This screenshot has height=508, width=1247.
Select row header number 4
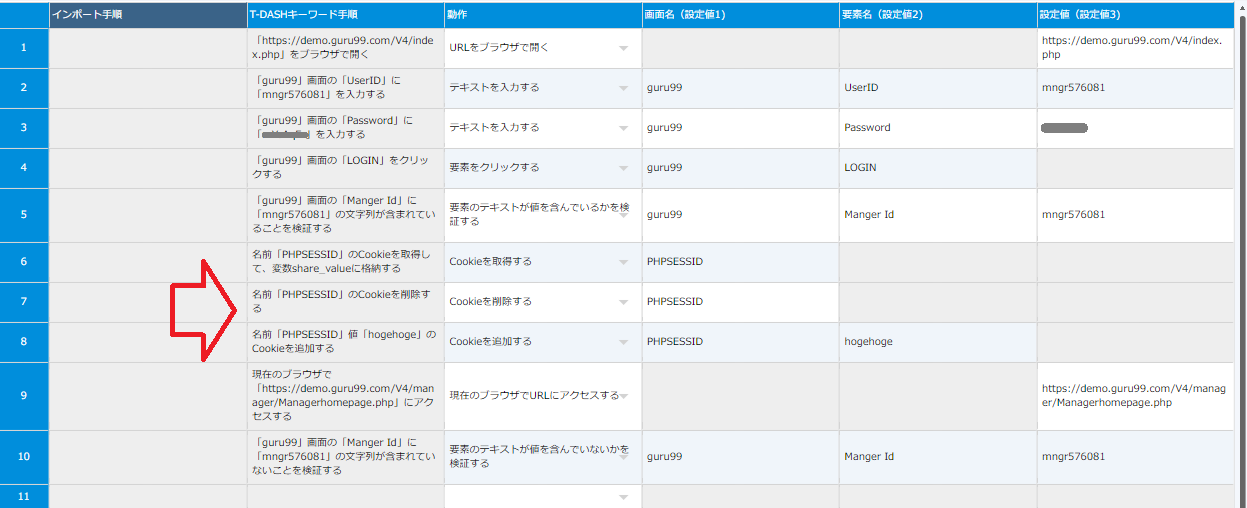click(24, 168)
